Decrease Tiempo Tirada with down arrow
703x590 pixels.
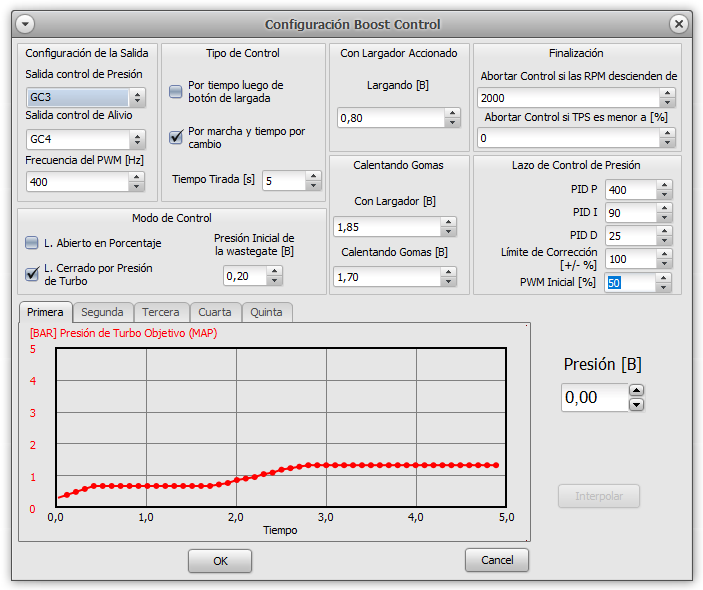point(313,186)
